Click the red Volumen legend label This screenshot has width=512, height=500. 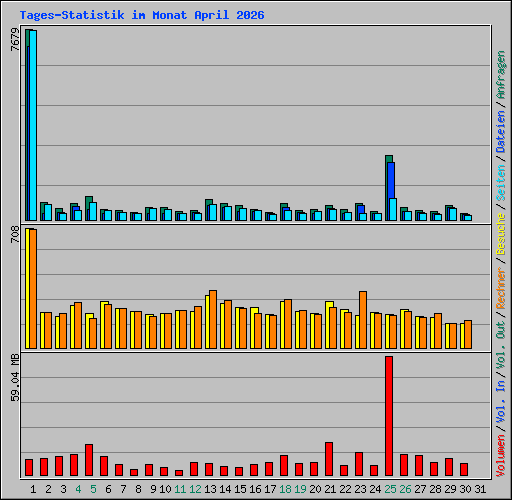coord(501,455)
